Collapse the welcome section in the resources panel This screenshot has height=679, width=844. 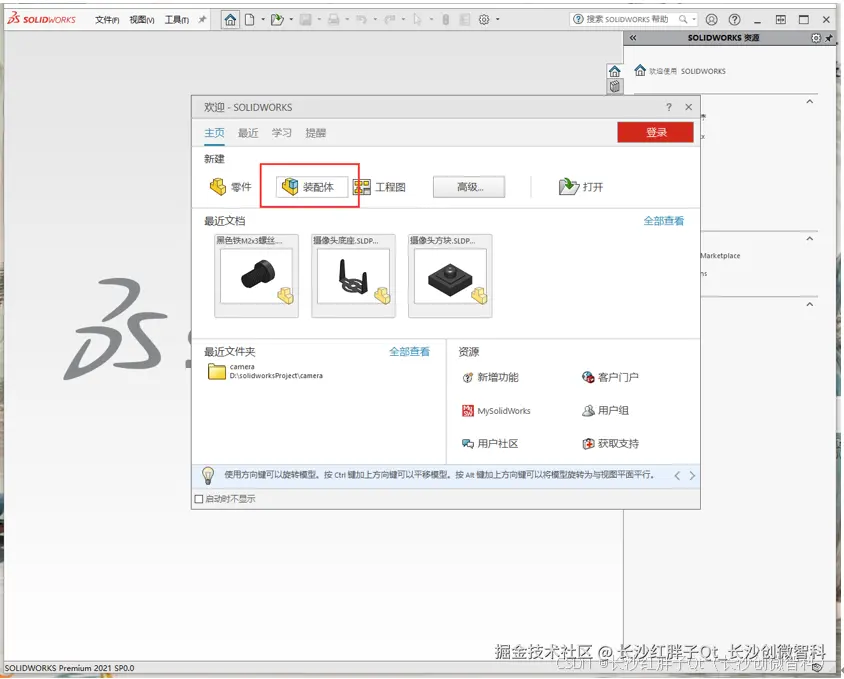tap(809, 101)
